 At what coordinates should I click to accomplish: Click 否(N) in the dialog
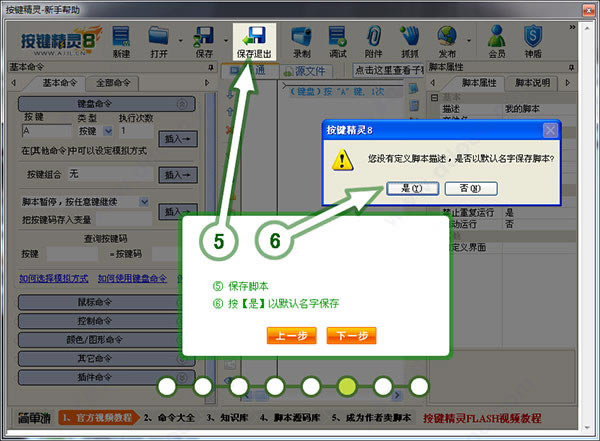click(471, 188)
